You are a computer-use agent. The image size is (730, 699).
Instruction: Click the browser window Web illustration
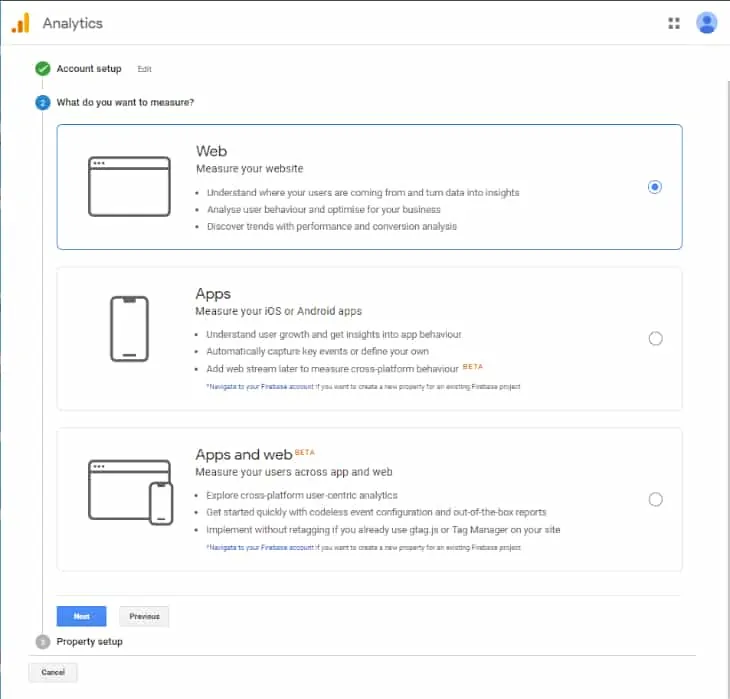pyautogui.click(x=129, y=187)
